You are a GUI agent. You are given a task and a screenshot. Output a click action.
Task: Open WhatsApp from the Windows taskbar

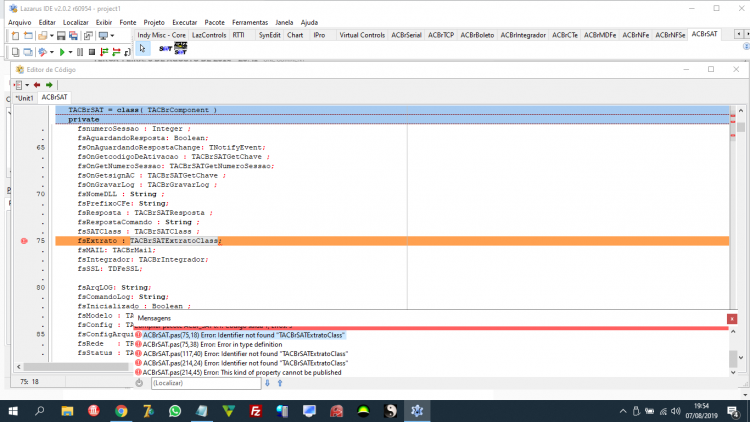(x=175, y=411)
